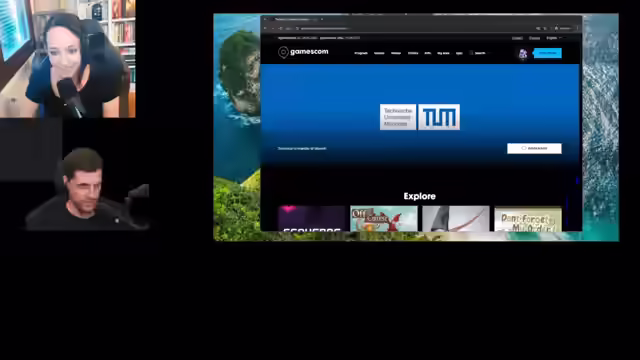Viewport: 640px width, 360px height.
Task: Click the white bookmark button on the blue banner
Action: (x=534, y=148)
